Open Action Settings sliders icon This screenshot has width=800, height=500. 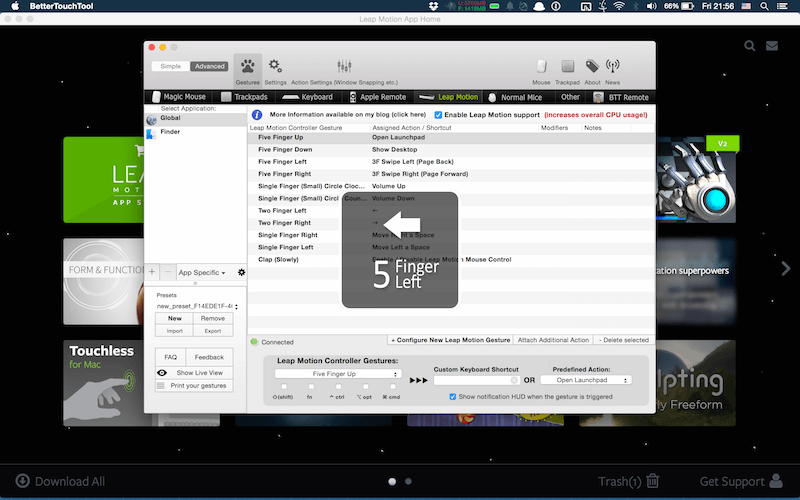pyautogui.click(x=344, y=66)
